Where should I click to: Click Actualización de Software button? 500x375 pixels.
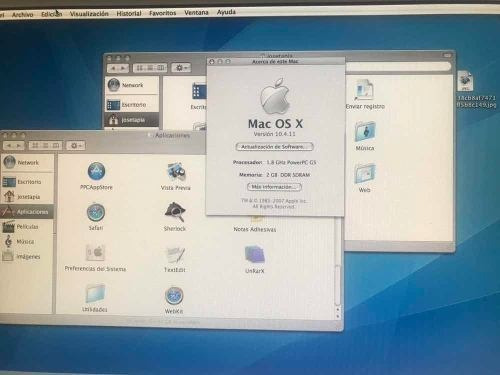[274, 147]
